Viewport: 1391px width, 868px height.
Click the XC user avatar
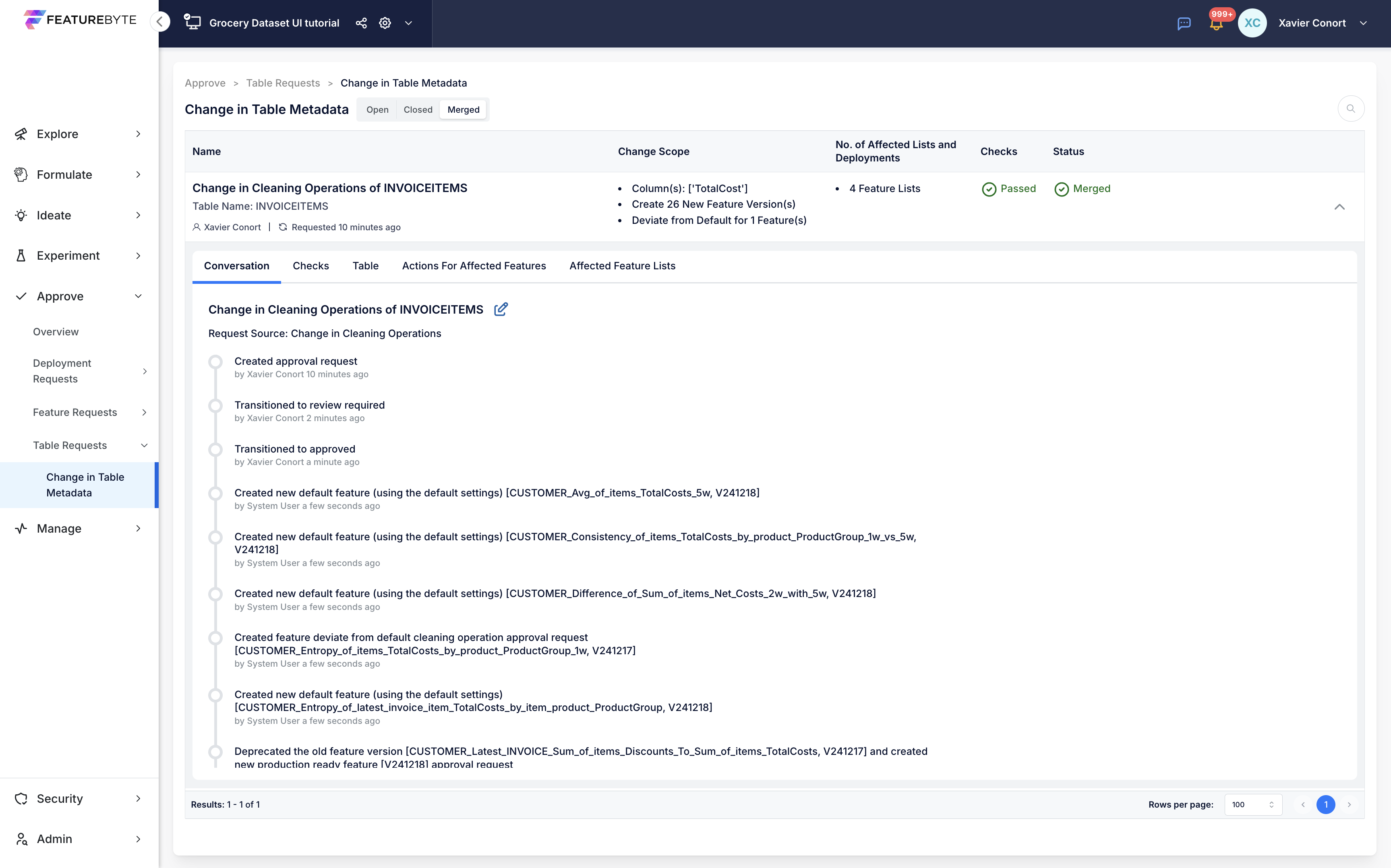pos(1252,23)
